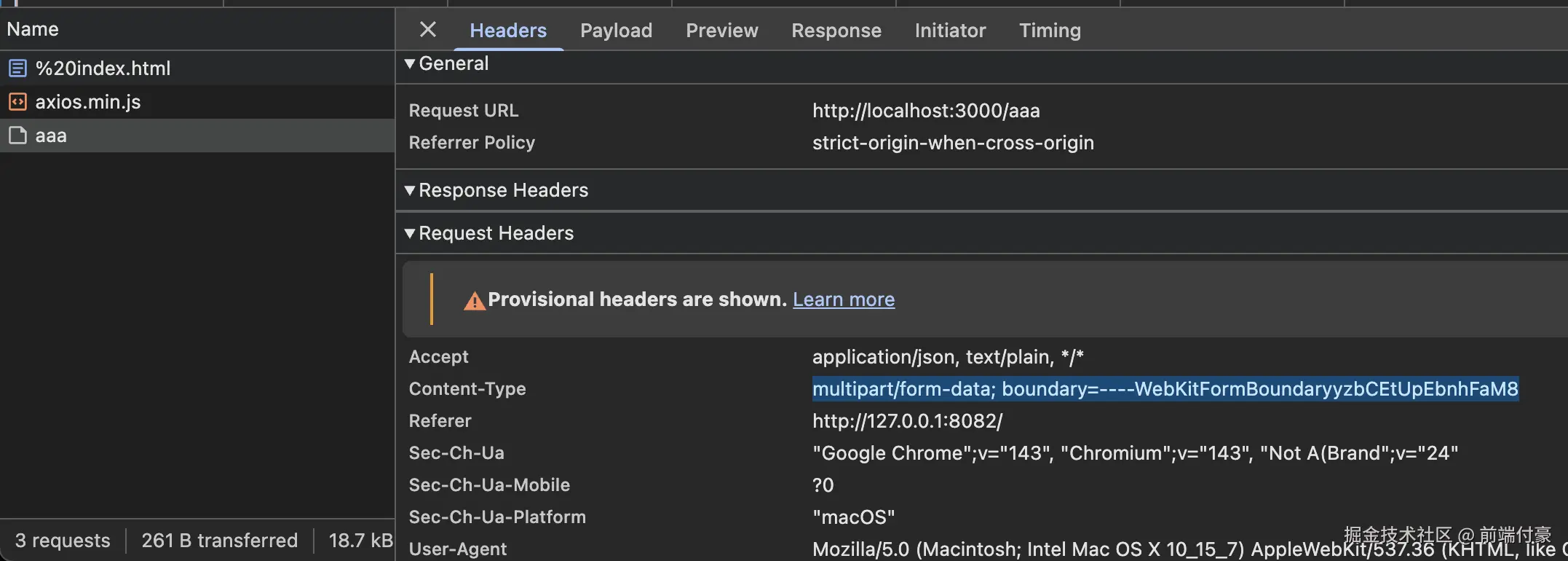
Task: Click the Name column header
Action: 33,29
